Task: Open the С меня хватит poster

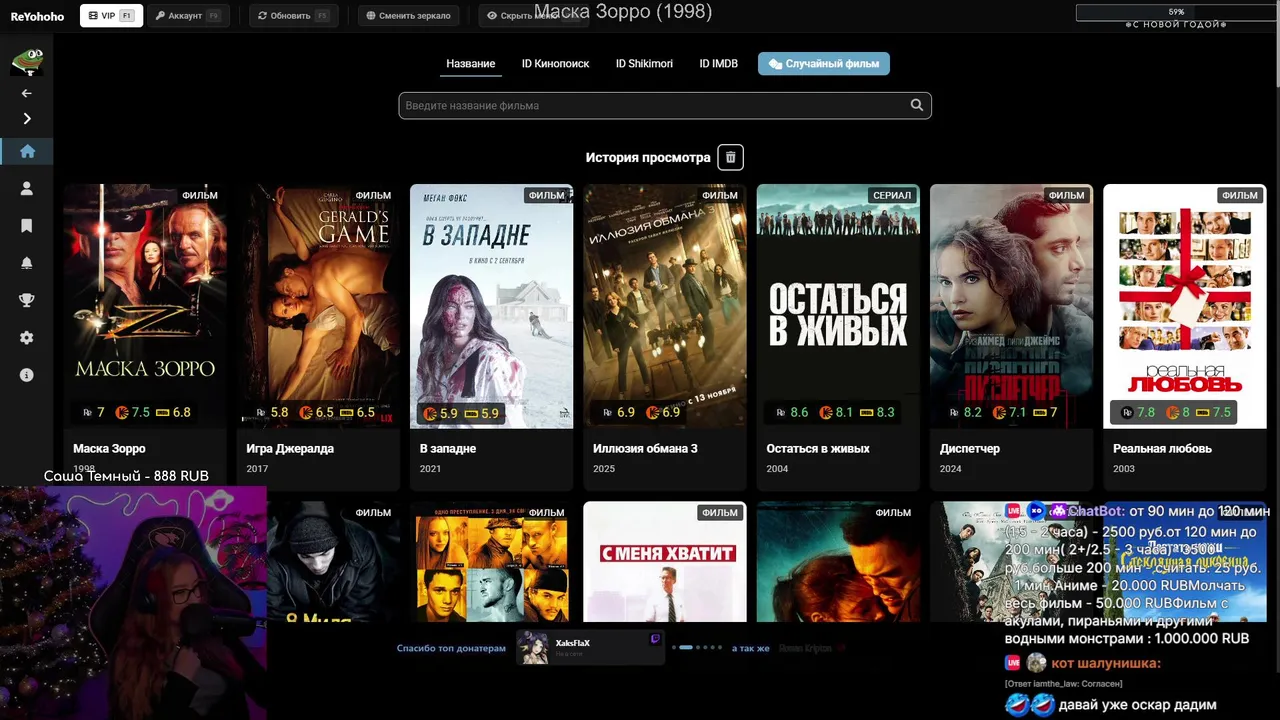Action: click(x=665, y=562)
